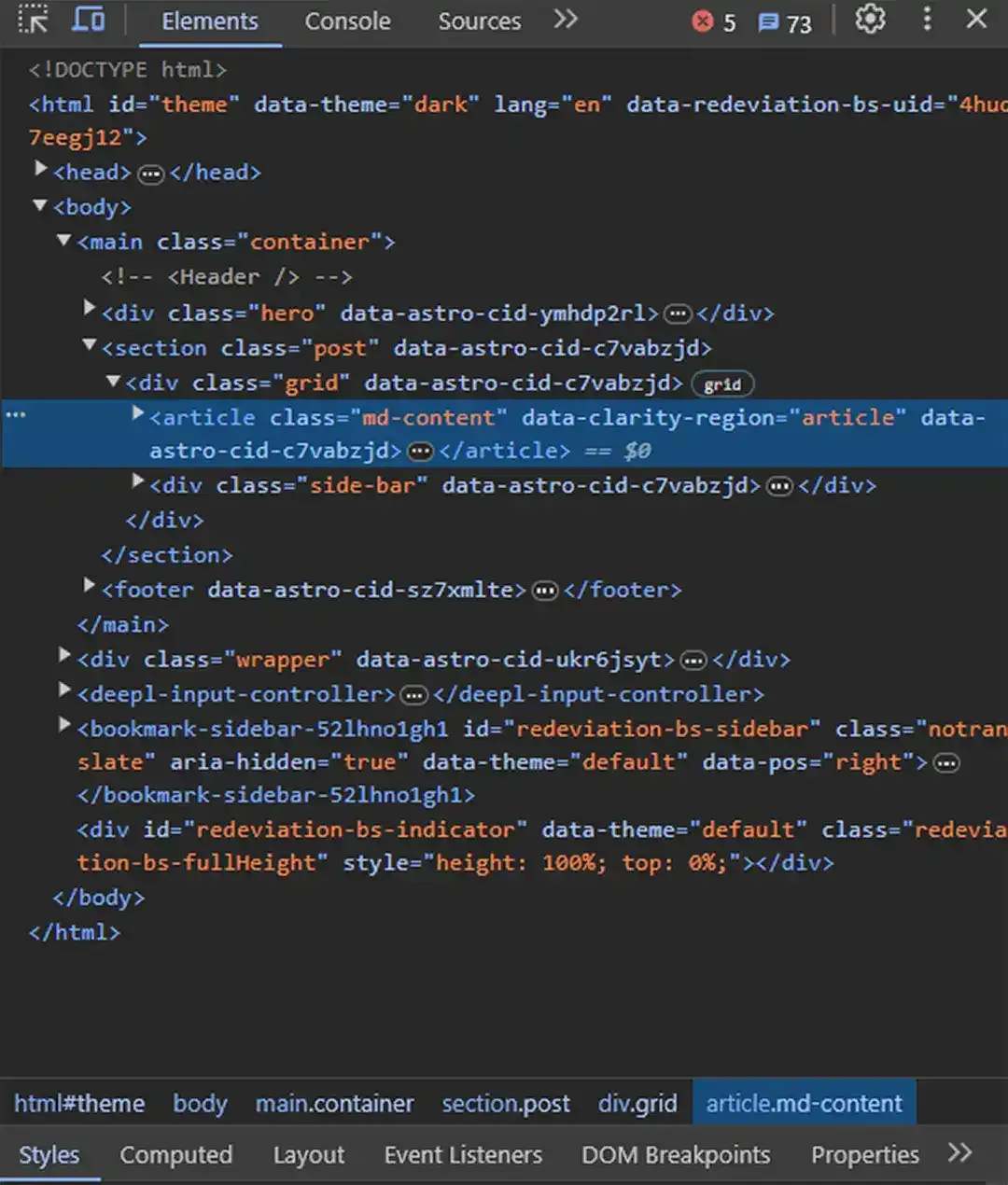Collapse the main container node
This screenshot has width=1008, height=1185.
64,241
